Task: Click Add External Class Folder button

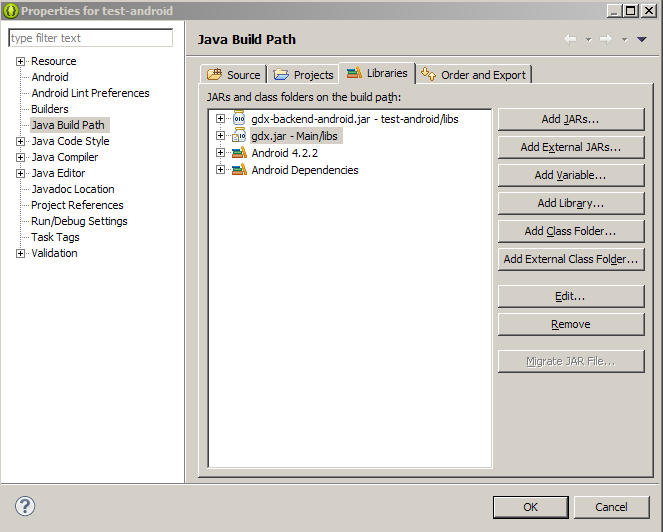Action: pos(571,259)
